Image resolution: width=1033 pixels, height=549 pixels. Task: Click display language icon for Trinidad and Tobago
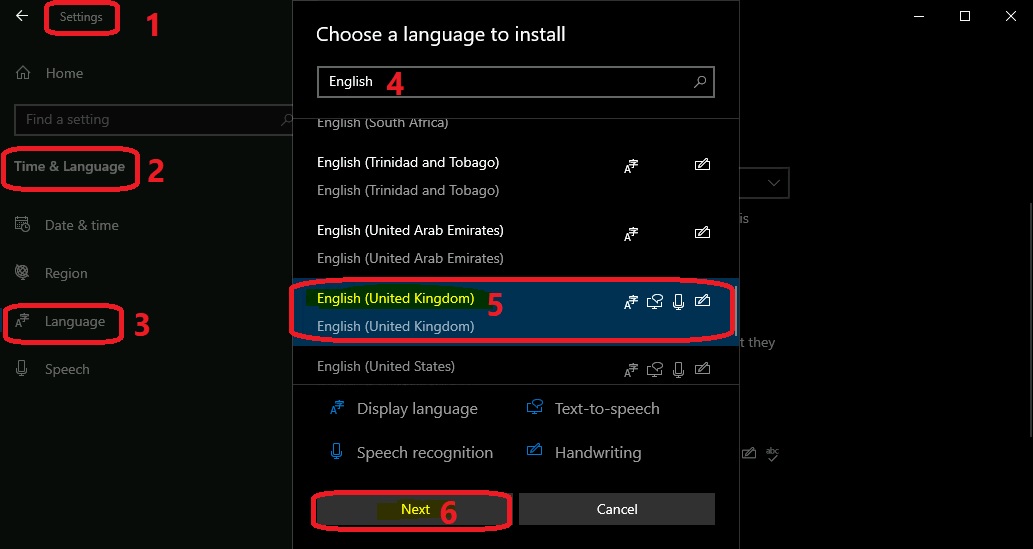[631, 166]
